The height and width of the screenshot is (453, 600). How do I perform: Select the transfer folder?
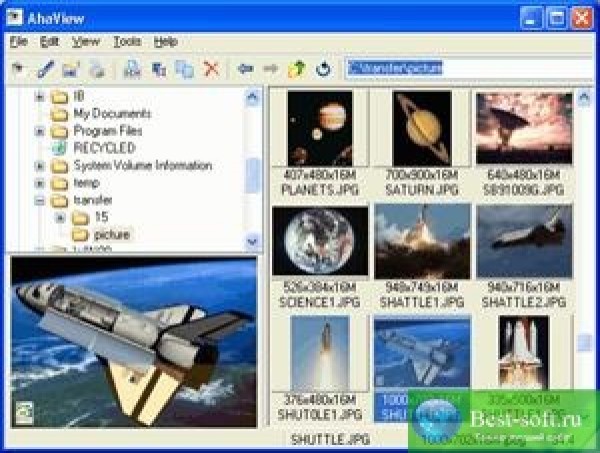[93, 200]
